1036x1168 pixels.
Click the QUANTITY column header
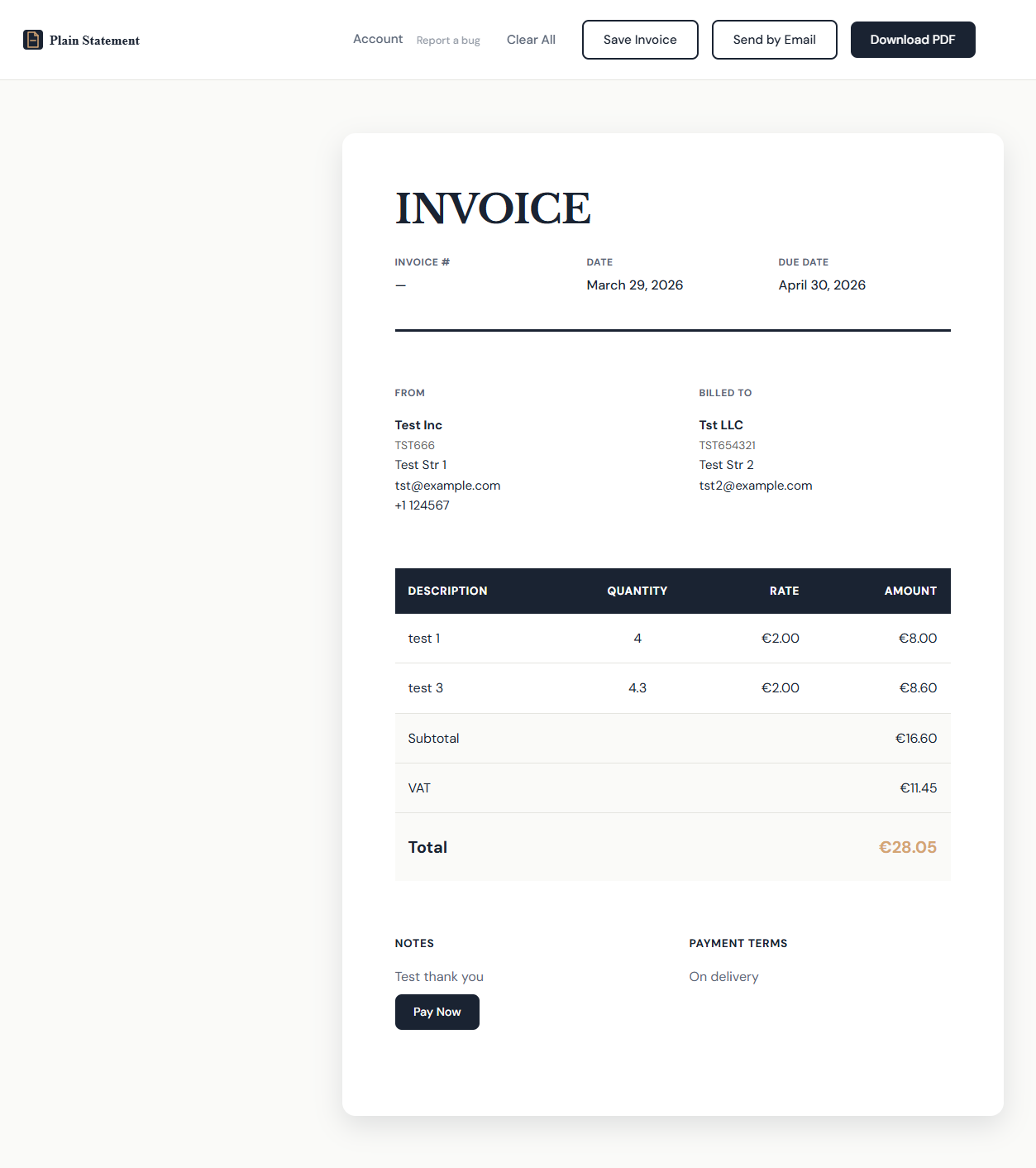(637, 591)
